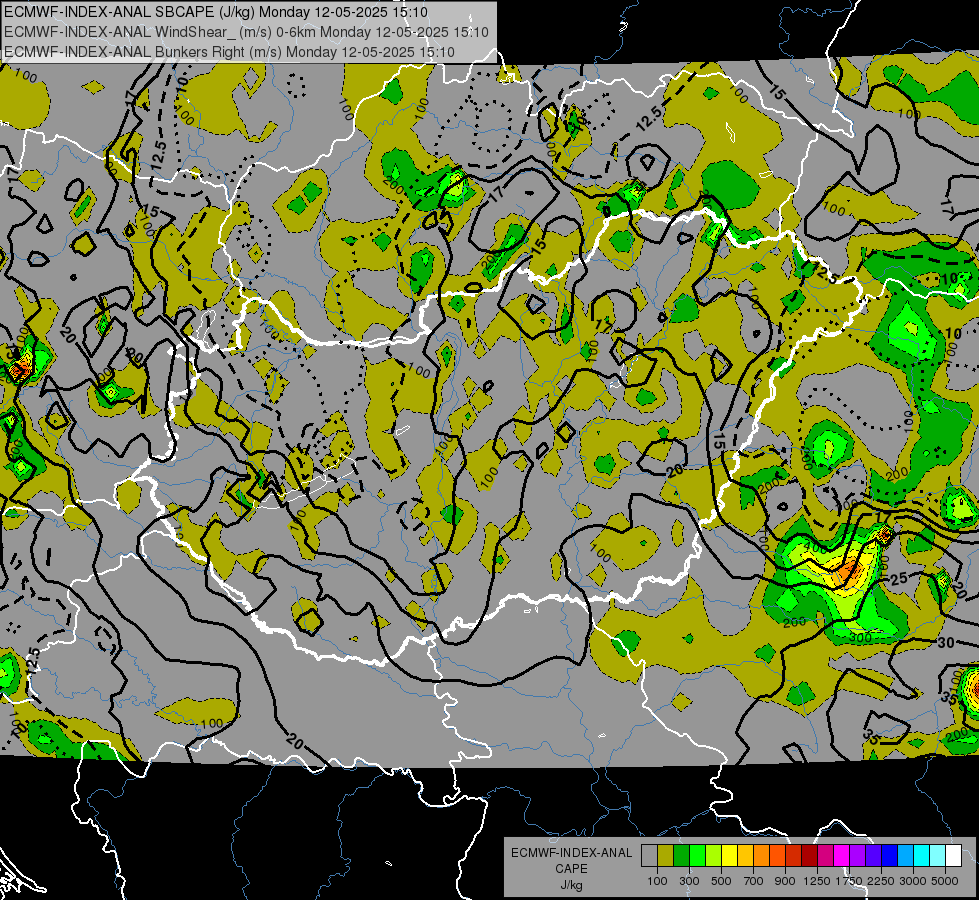Click the 5000 value under legend bar
979x900 pixels.
(x=945, y=881)
